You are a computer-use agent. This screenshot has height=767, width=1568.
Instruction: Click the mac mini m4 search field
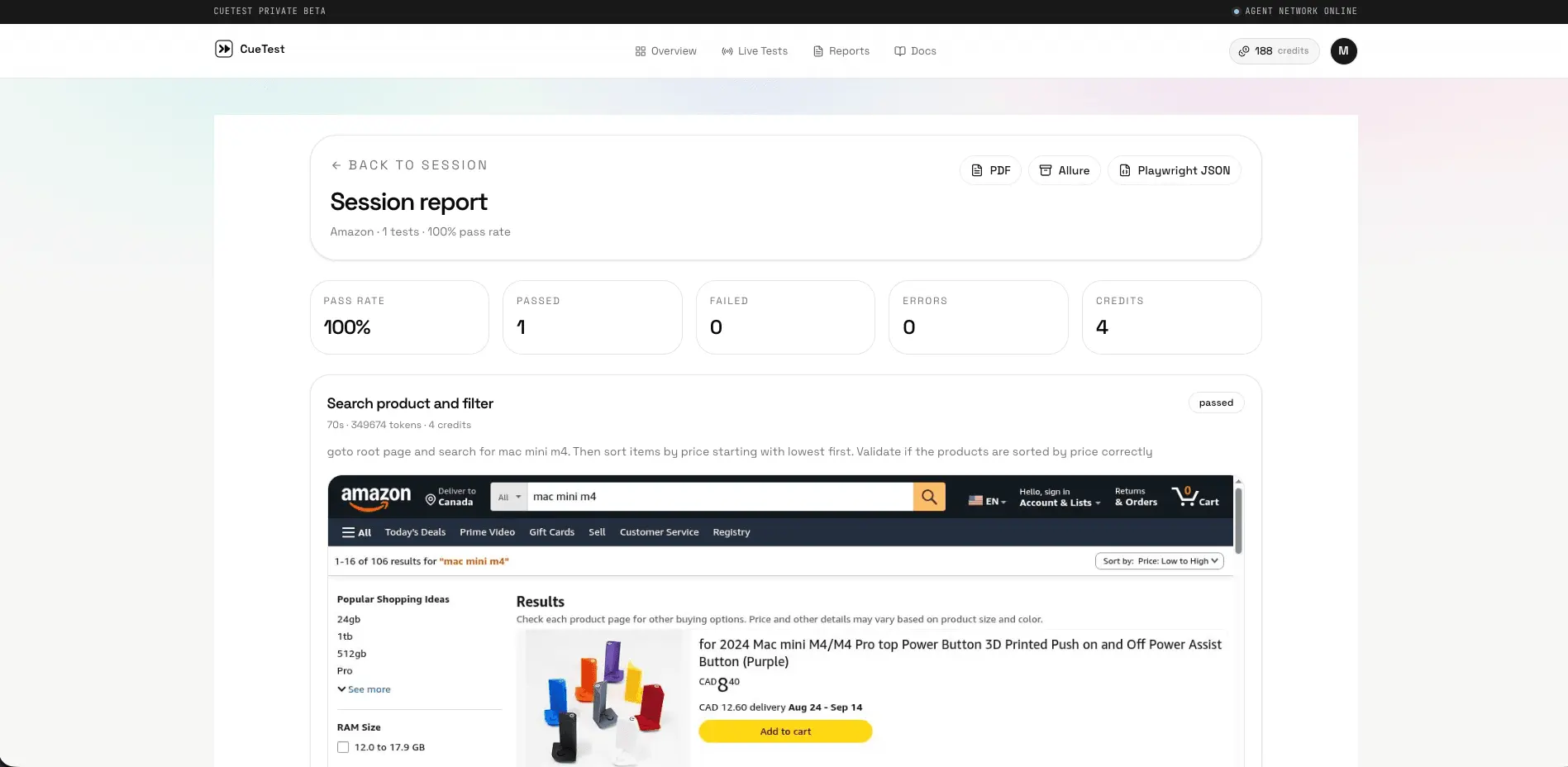pyautogui.click(x=720, y=497)
